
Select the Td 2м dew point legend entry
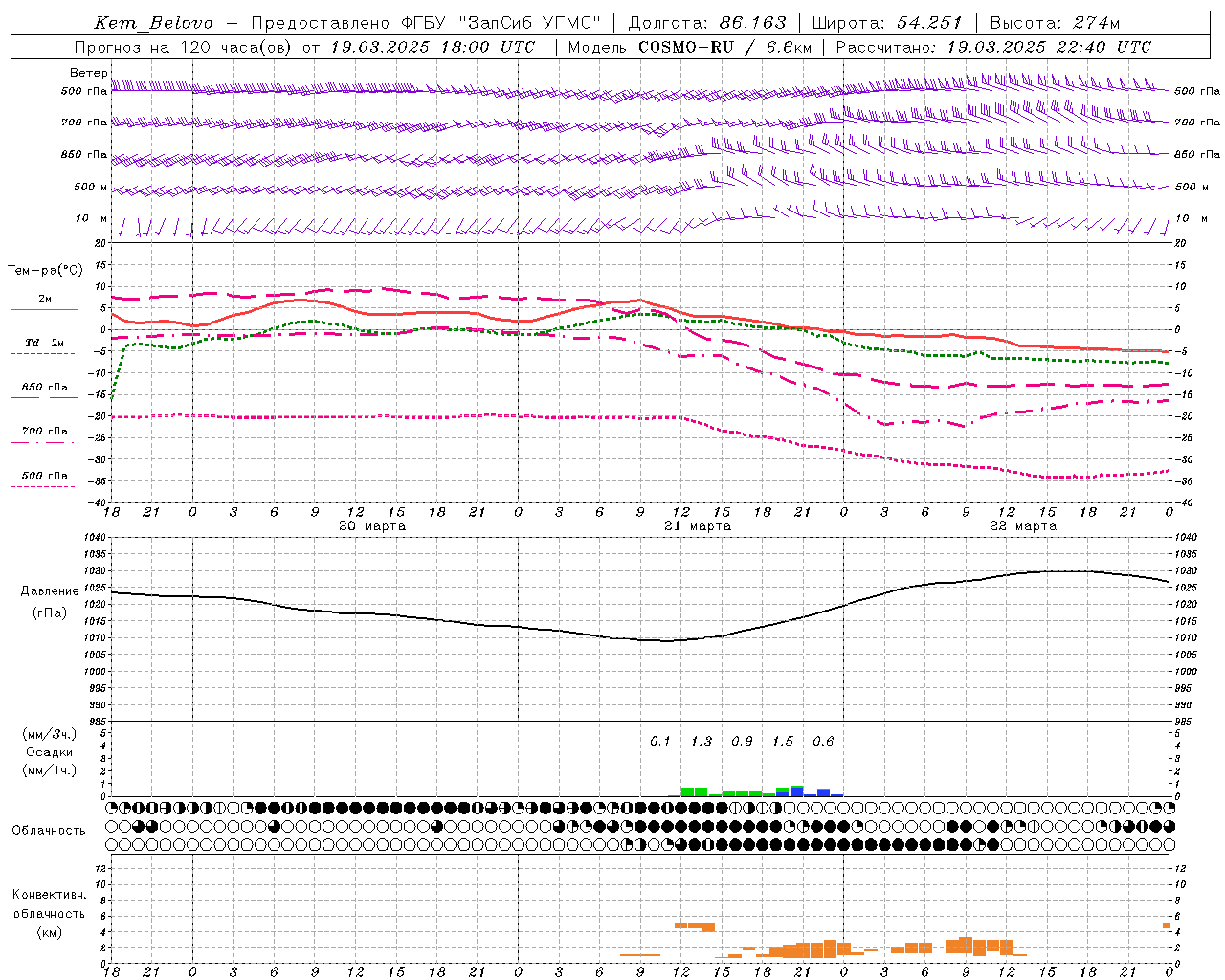click(x=45, y=343)
